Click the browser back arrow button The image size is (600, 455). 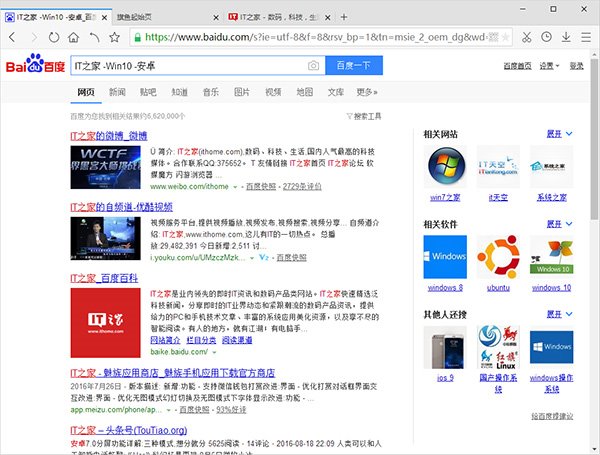pos(11,36)
